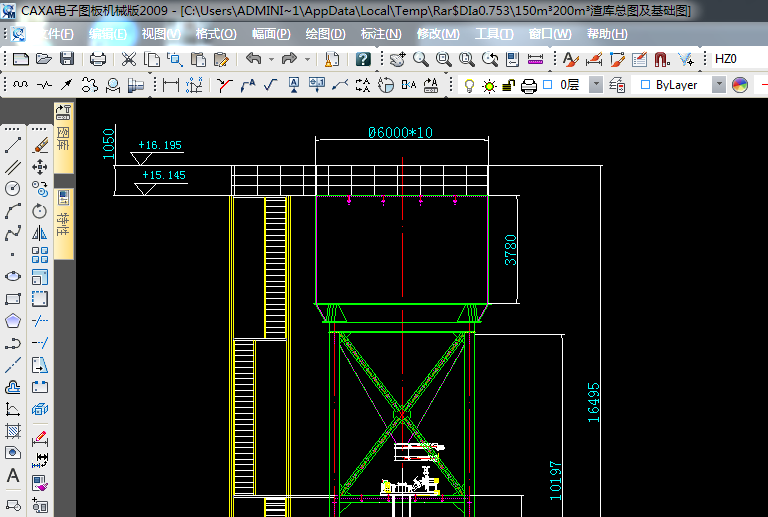Click the Zoom previous view icon
The image size is (768, 517).
click(490, 59)
